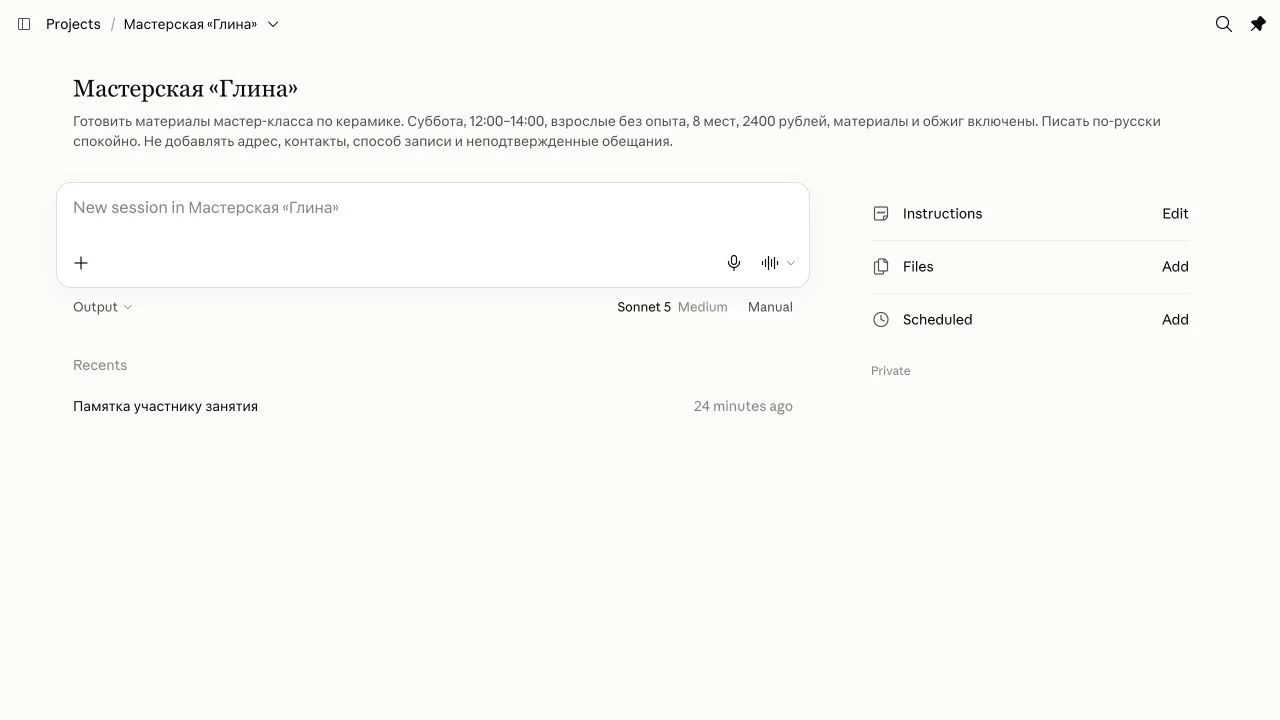1280x720 pixels.
Task: Focus the New session message input
Action: pos(432,208)
